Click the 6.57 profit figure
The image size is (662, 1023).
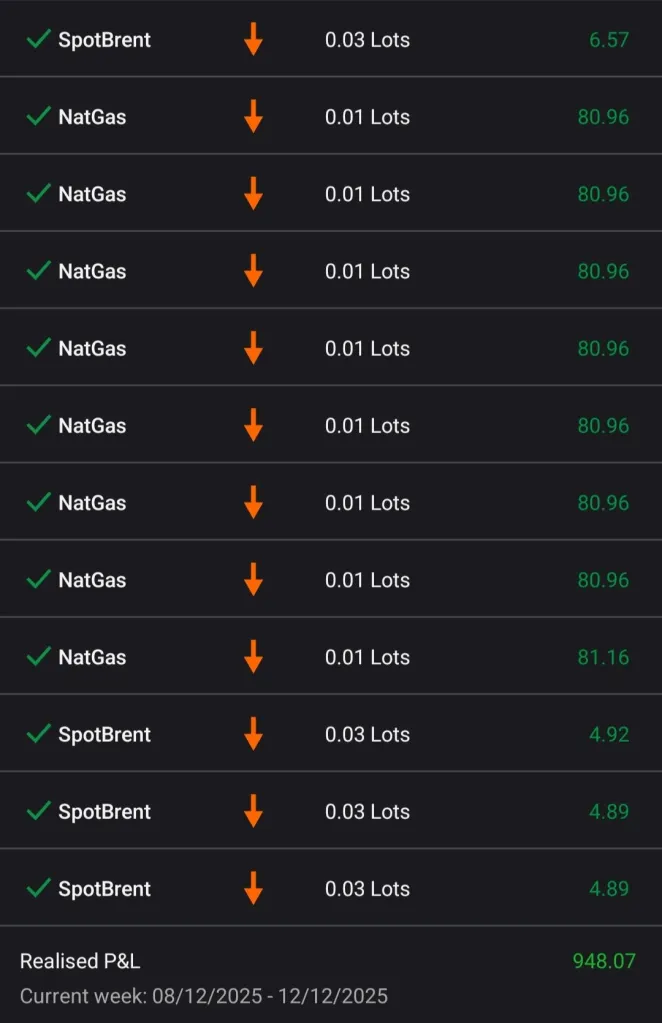coord(609,40)
